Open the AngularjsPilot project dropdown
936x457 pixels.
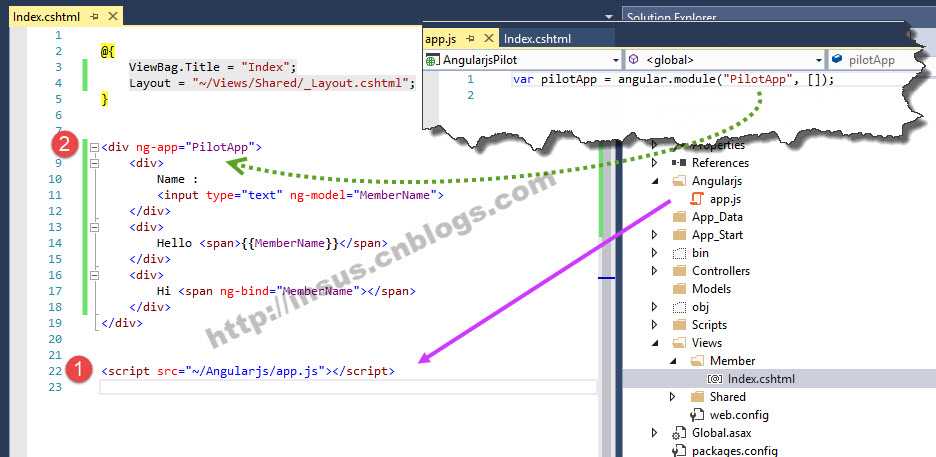[x=615, y=60]
